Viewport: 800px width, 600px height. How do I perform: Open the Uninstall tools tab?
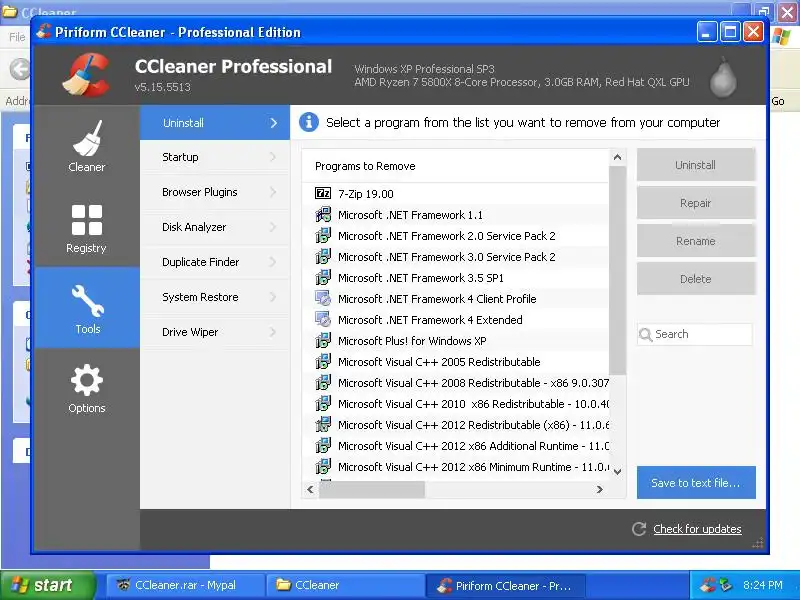215,122
